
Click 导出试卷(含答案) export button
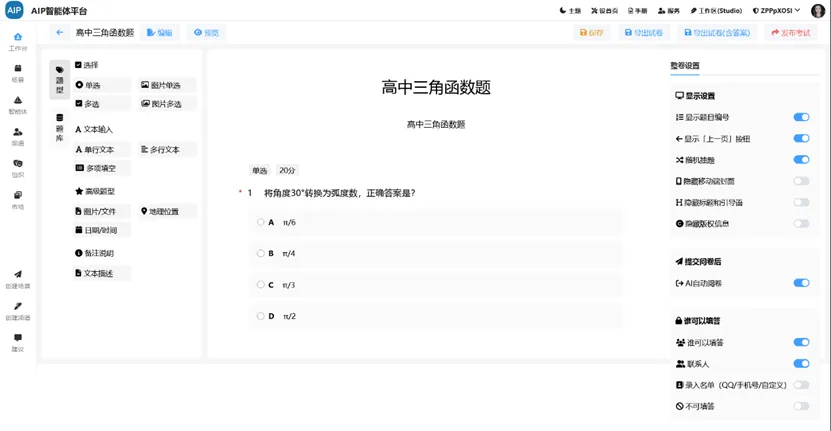(717, 32)
